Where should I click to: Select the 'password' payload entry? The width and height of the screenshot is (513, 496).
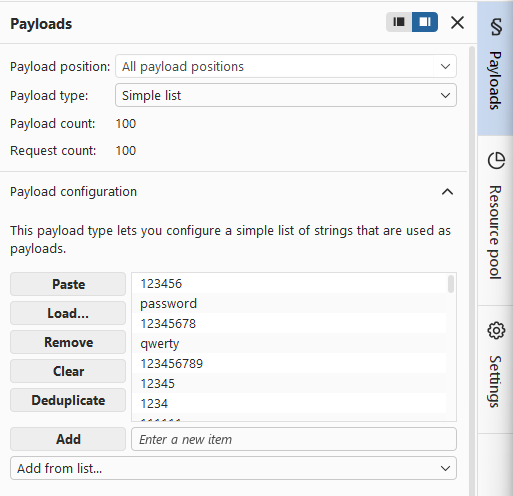[289, 303]
